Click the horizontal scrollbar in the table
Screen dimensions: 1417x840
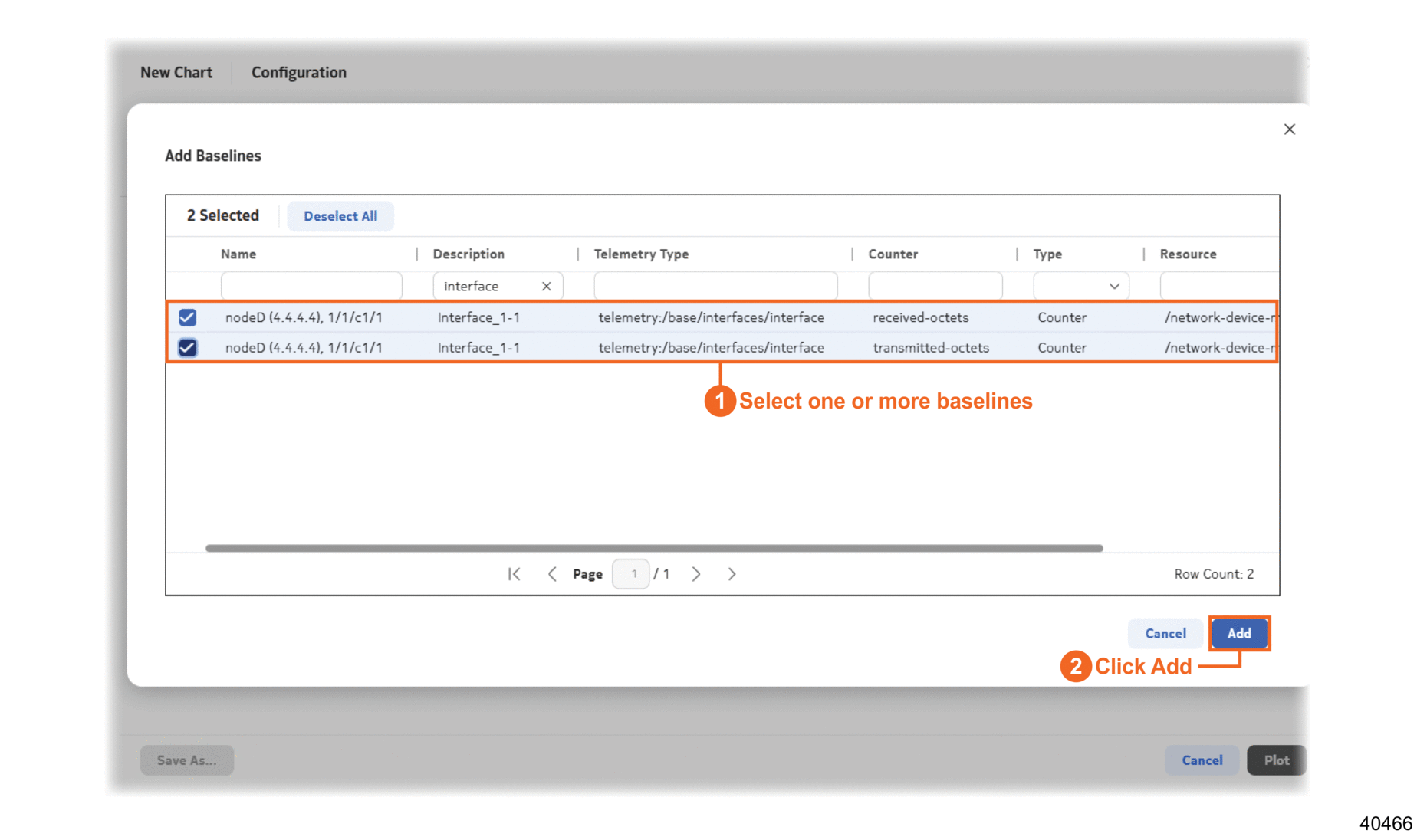click(653, 548)
